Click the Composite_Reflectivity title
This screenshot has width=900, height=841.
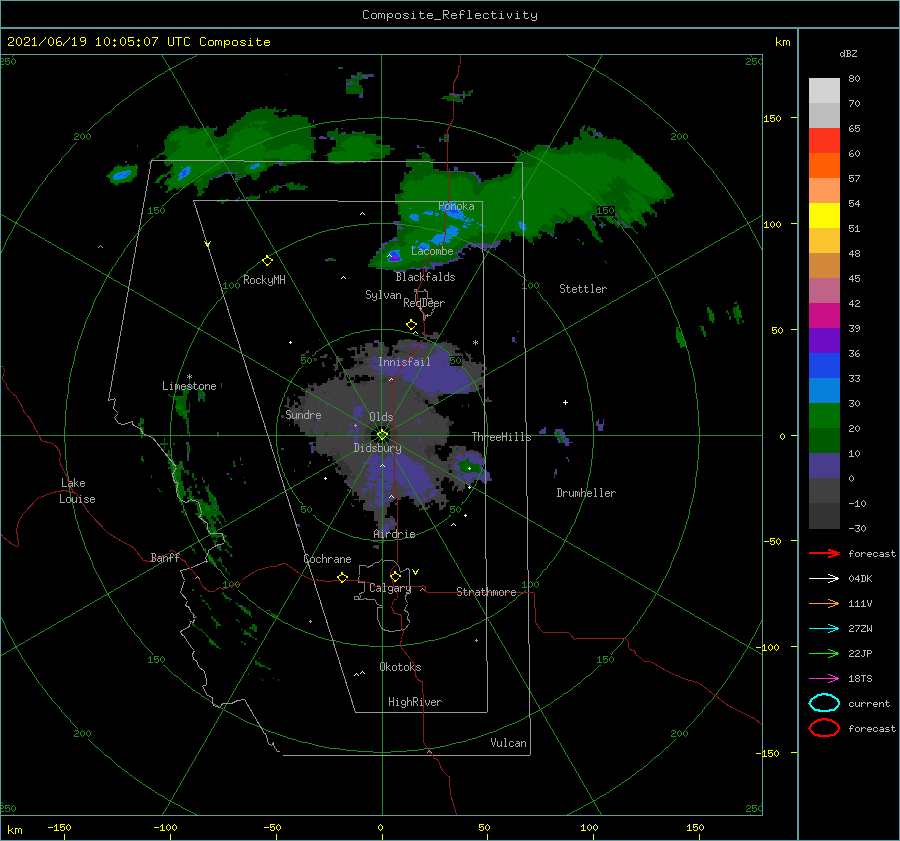click(449, 15)
